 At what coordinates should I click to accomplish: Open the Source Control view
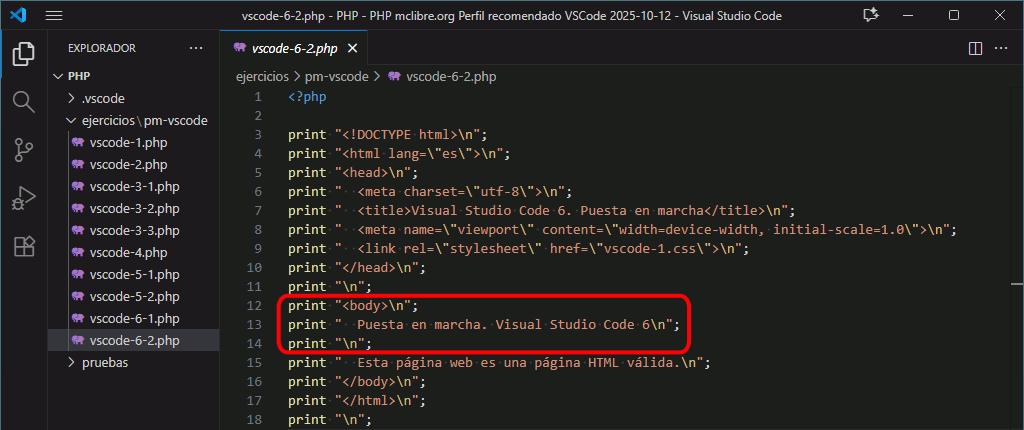click(x=24, y=150)
